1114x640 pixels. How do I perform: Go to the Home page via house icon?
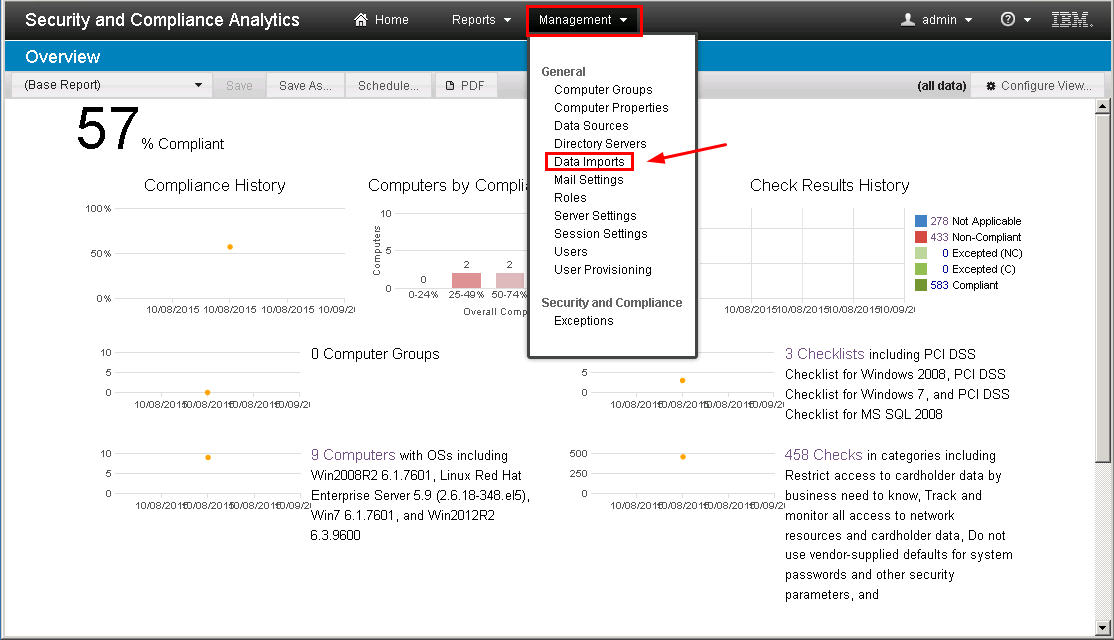361,20
